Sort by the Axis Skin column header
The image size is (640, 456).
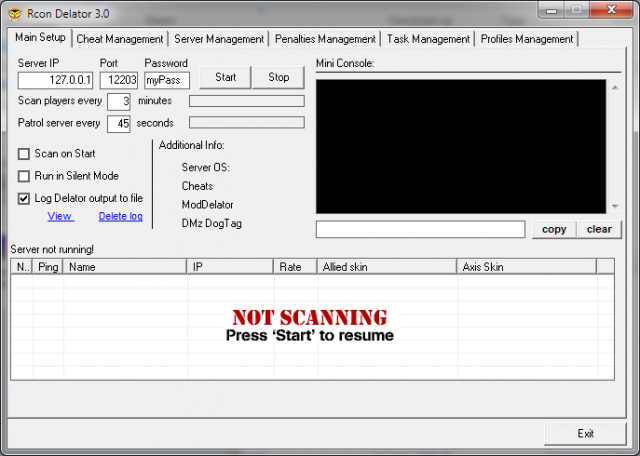(527, 267)
